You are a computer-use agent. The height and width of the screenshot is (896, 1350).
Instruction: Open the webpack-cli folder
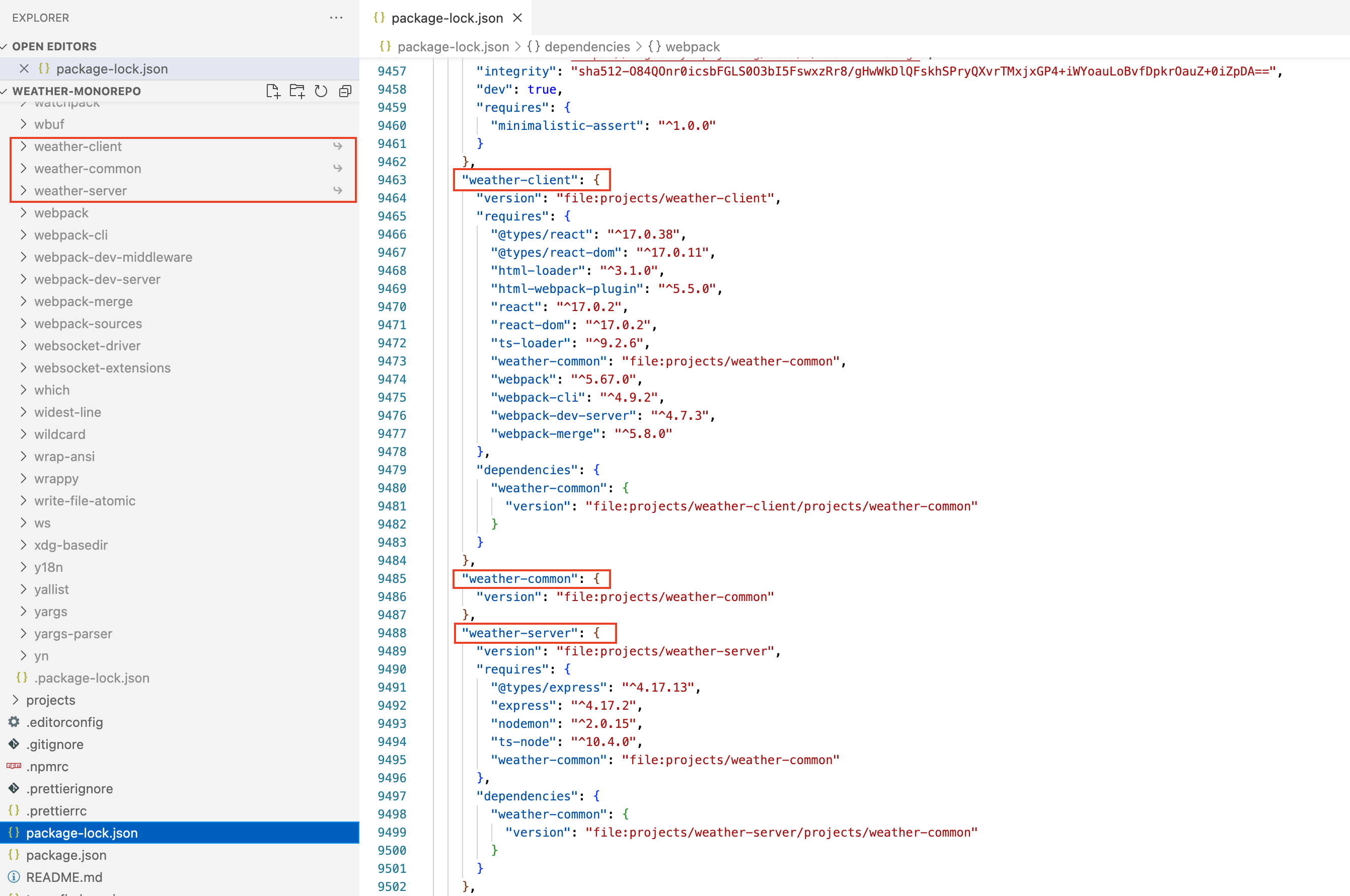point(71,235)
